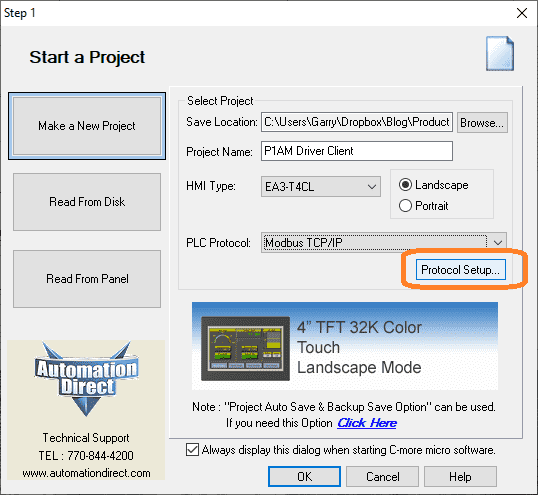Image resolution: width=538 pixels, height=495 pixels.
Task: Open Help for this dialog
Action: pos(460,476)
